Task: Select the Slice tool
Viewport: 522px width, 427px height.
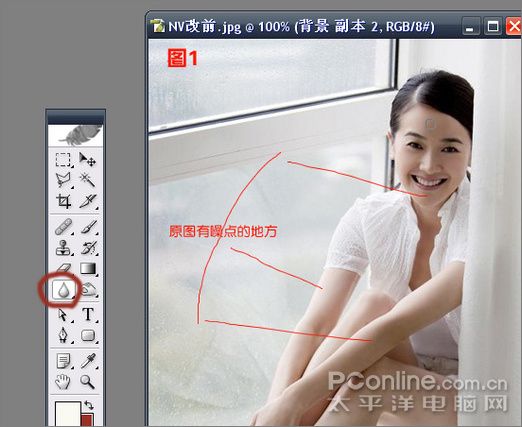Action: (88, 201)
